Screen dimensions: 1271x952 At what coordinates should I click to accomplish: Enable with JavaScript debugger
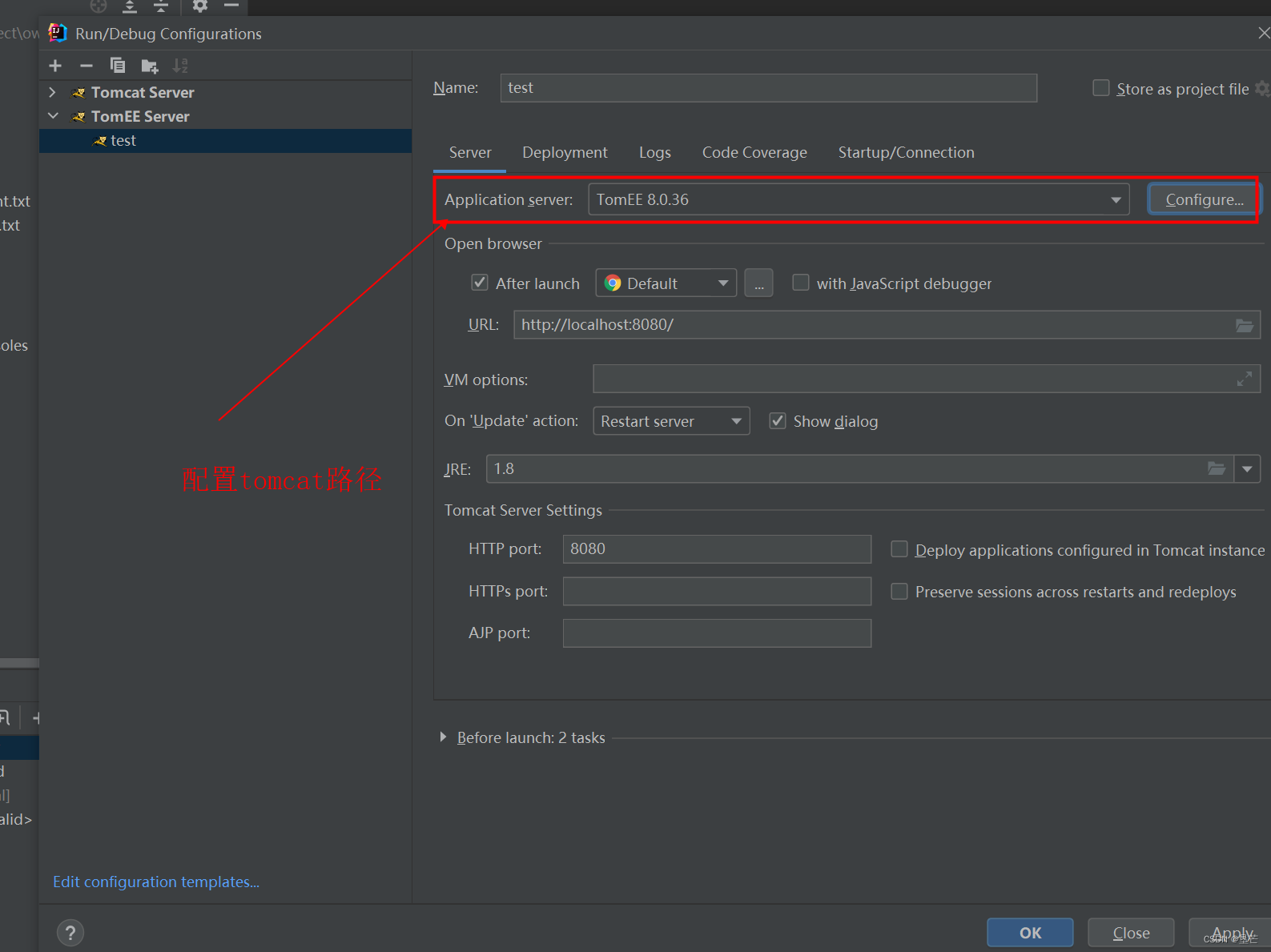pos(800,283)
